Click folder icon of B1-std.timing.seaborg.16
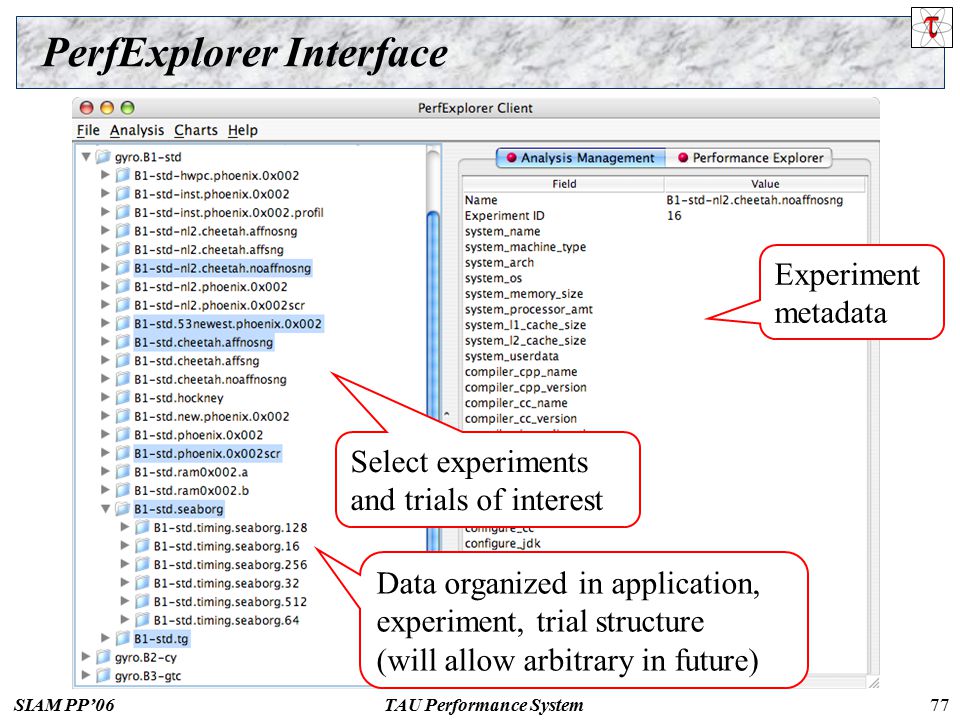The image size is (960, 720). [143, 546]
